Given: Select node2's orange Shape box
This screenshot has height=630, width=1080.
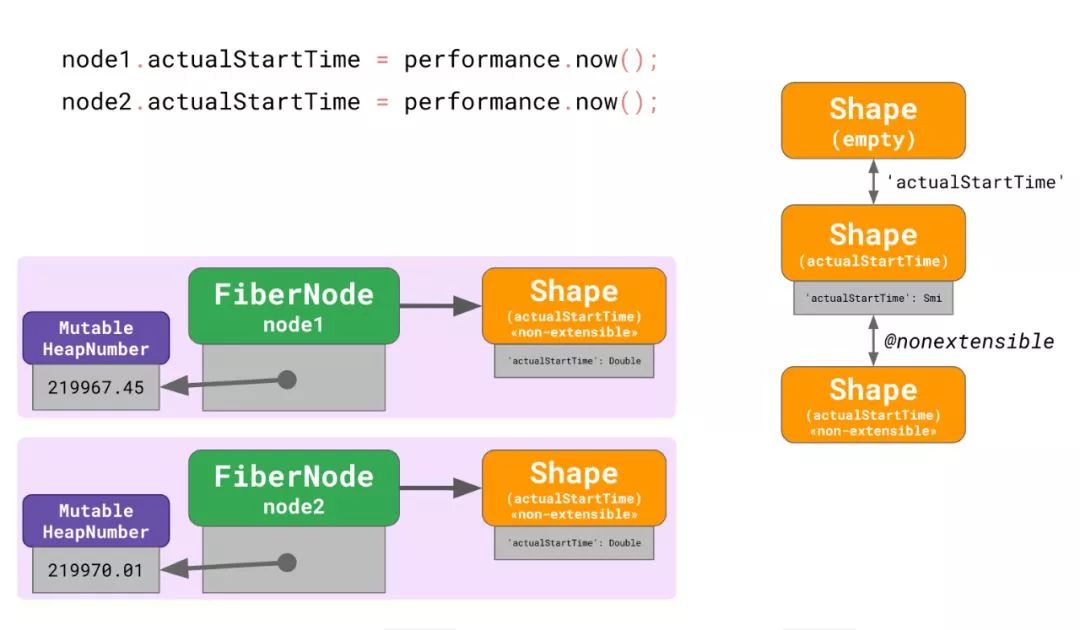Looking at the screenshot, I should [574, 488].
